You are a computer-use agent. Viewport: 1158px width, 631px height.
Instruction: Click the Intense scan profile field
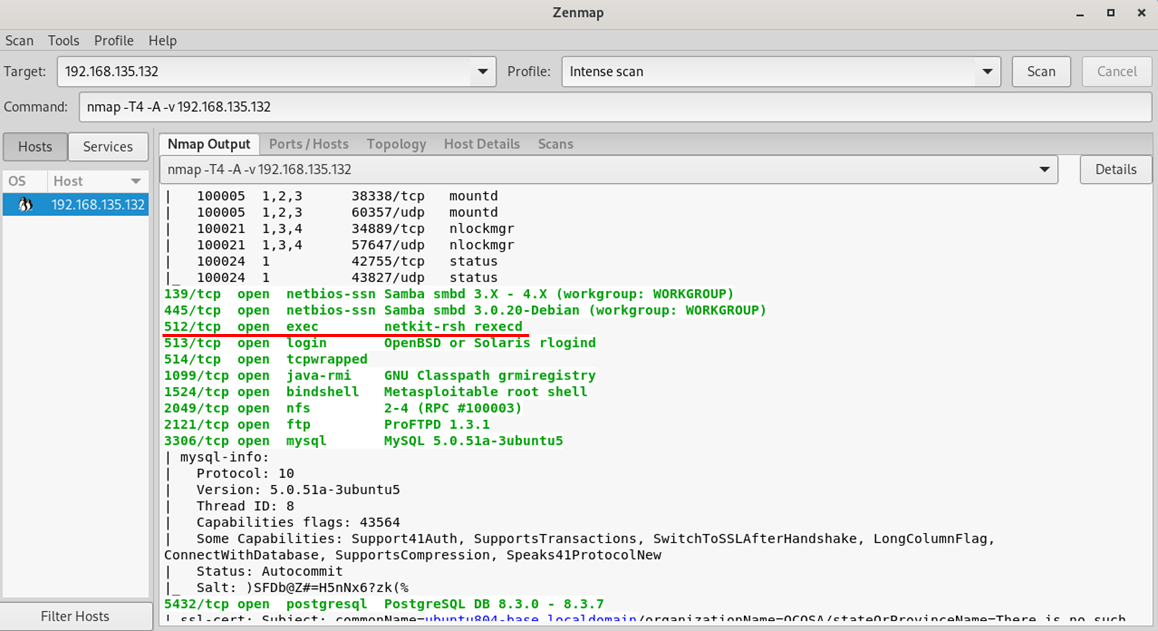pos(769,72)
